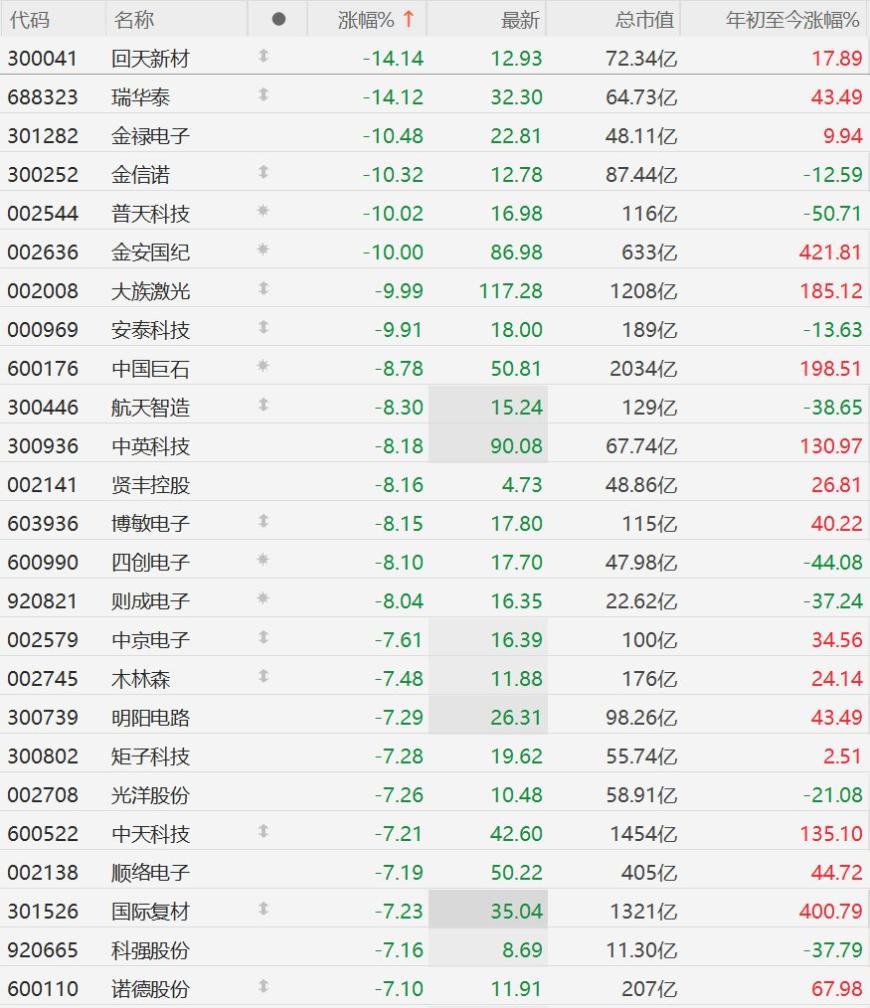This screenshot has width=870, height=1008.
Task: Click the star marker icon in the 四创电子 row
Action: click(x=262, y=559)
